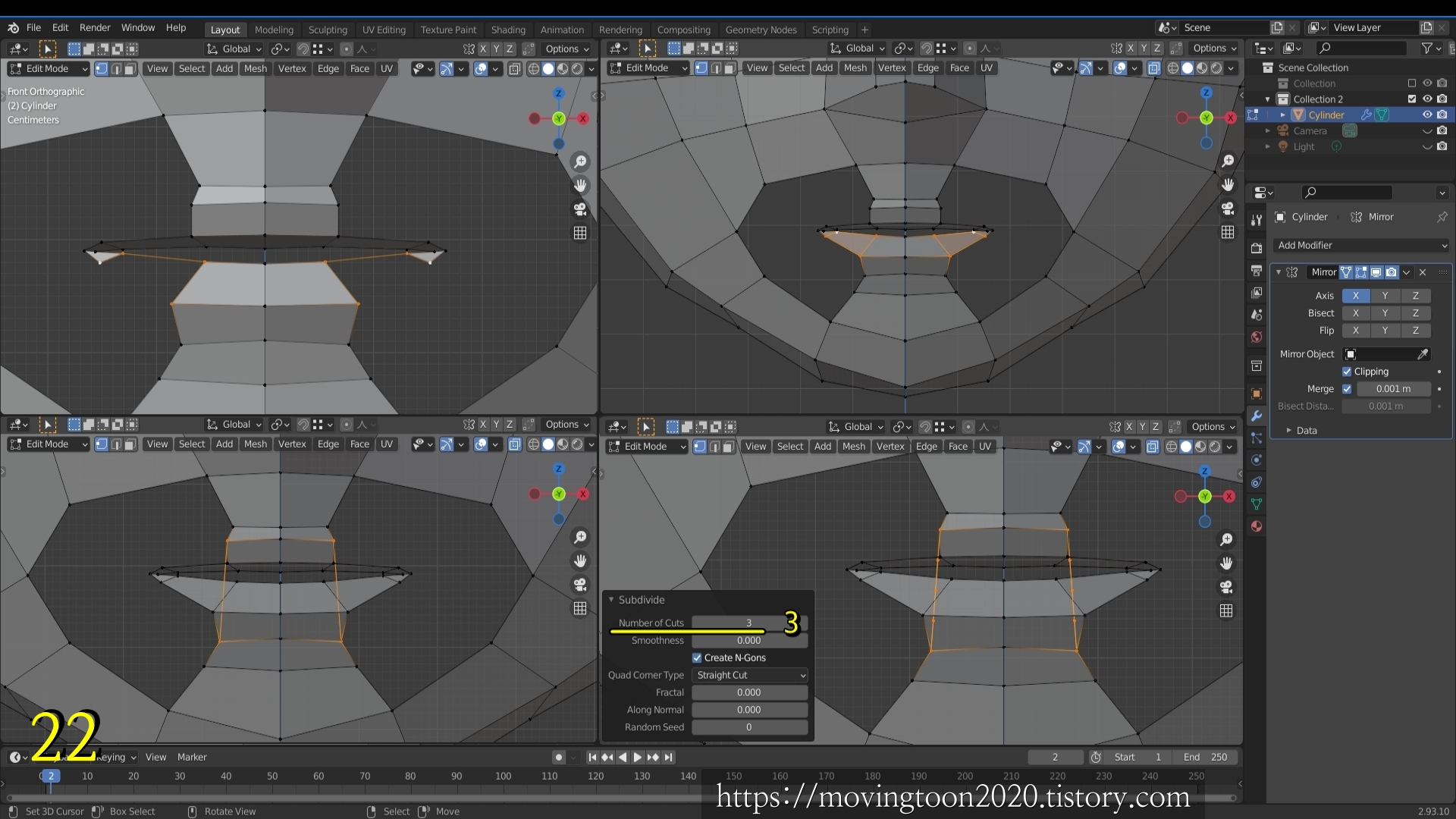The height and width of the screenshot is (819, 1456).
Task: Open the World properties globe tab
Action: pos(1257,337)
